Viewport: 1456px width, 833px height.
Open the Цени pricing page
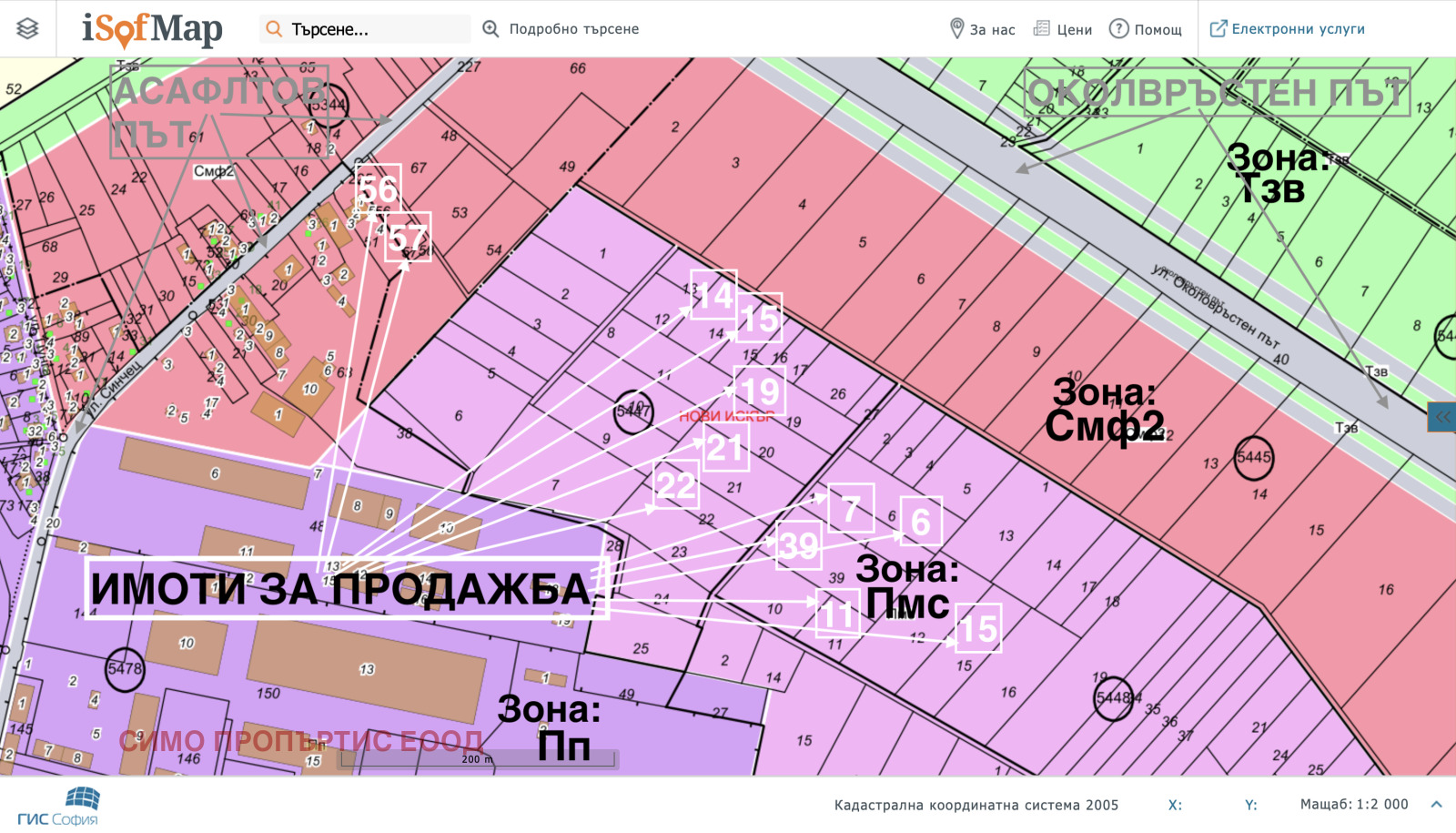coord(1074,30)
